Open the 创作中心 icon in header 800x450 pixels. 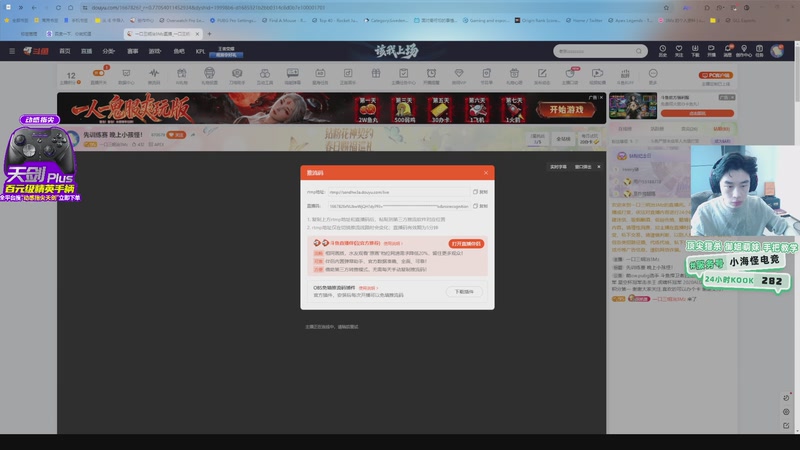[x=744, y=51]
